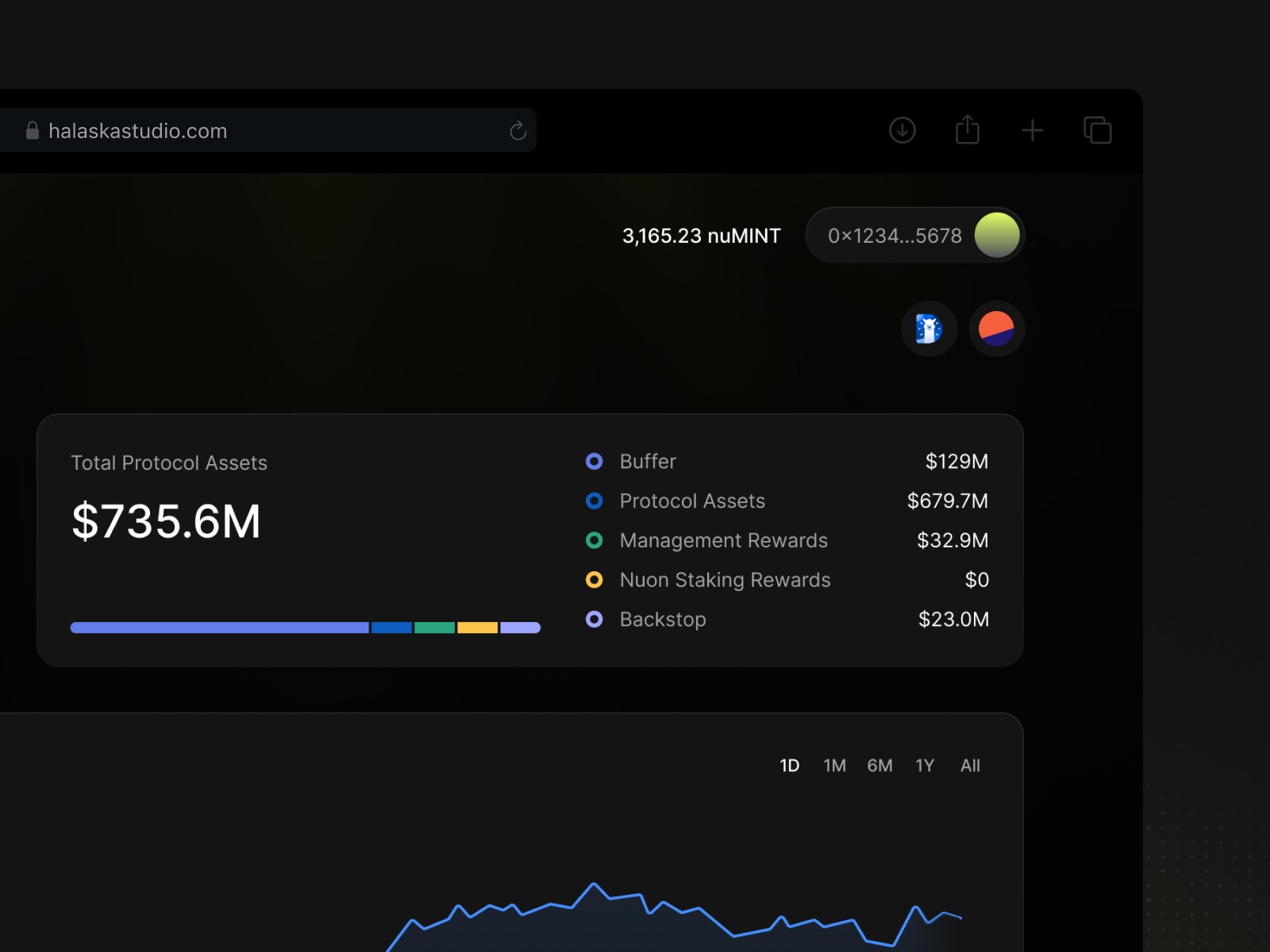Click the green progress bar segment
Image resolution: width=1270 pixels, height=952 pixels.
435,628
